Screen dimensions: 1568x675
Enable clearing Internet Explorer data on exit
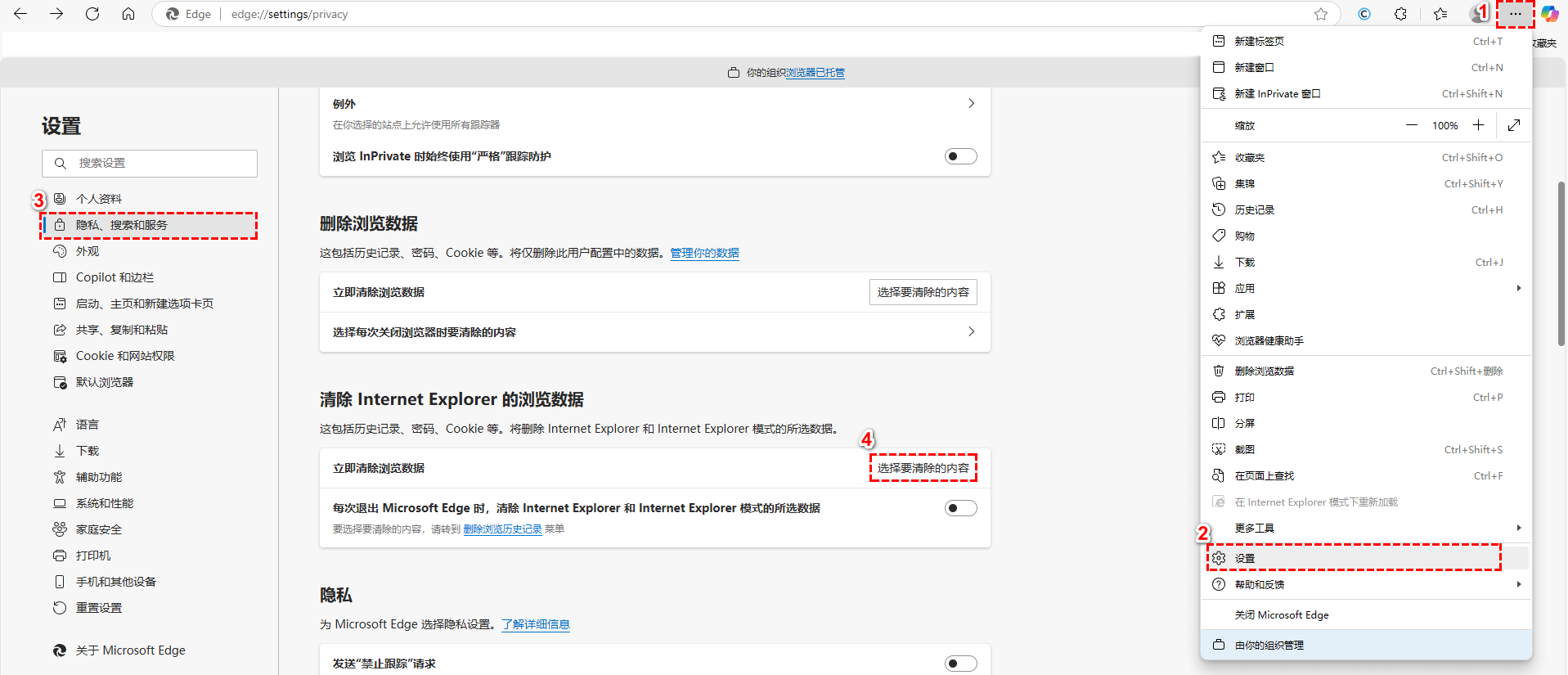coord(960,508)
